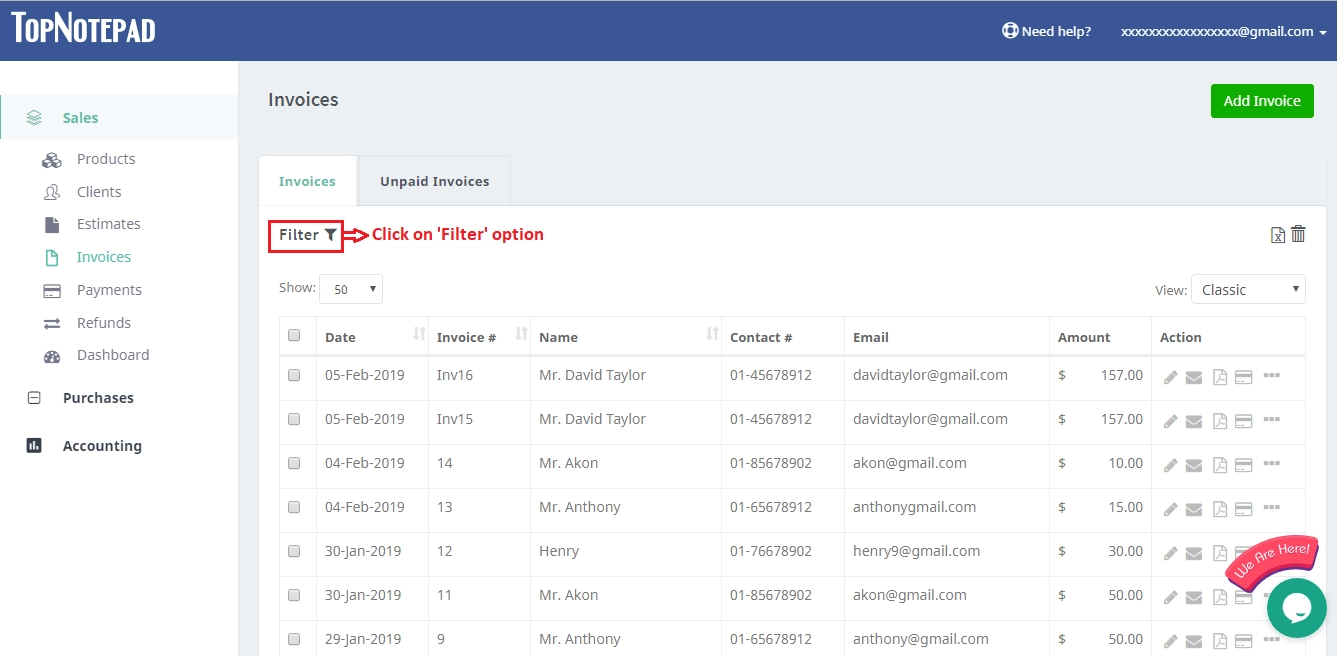The image size is (1340, 660).
Task: Open the View Classic dropdown
Action: click(x=1247, y=289)
